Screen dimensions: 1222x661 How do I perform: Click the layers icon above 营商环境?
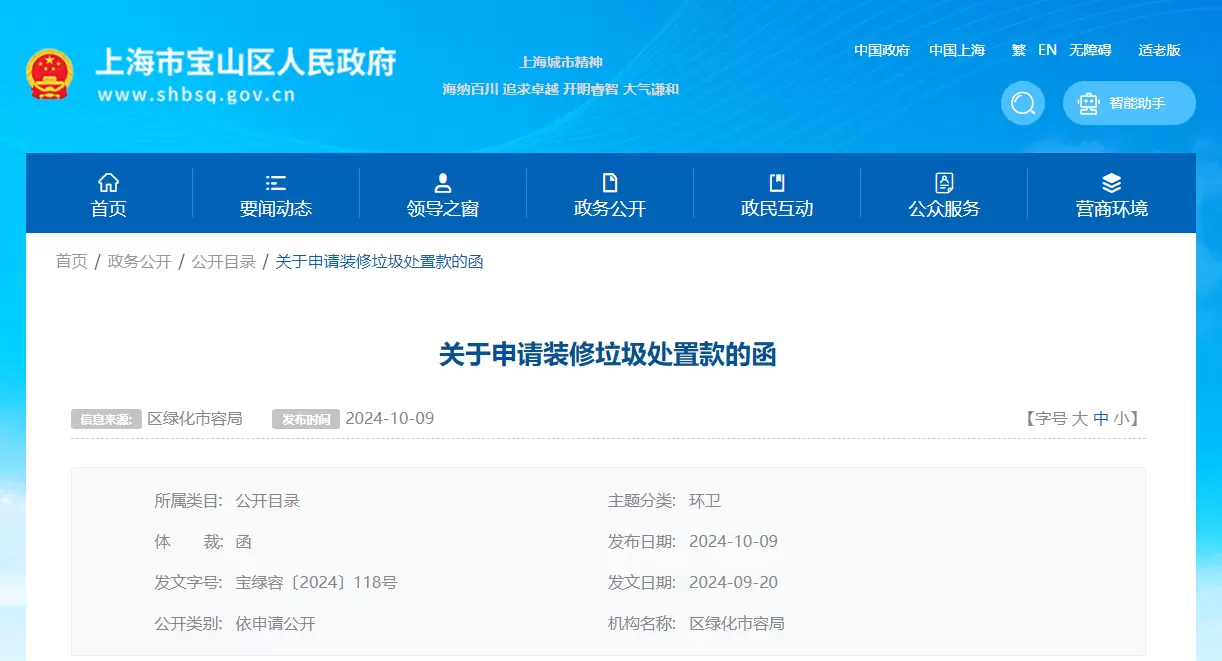(1111, 182)
